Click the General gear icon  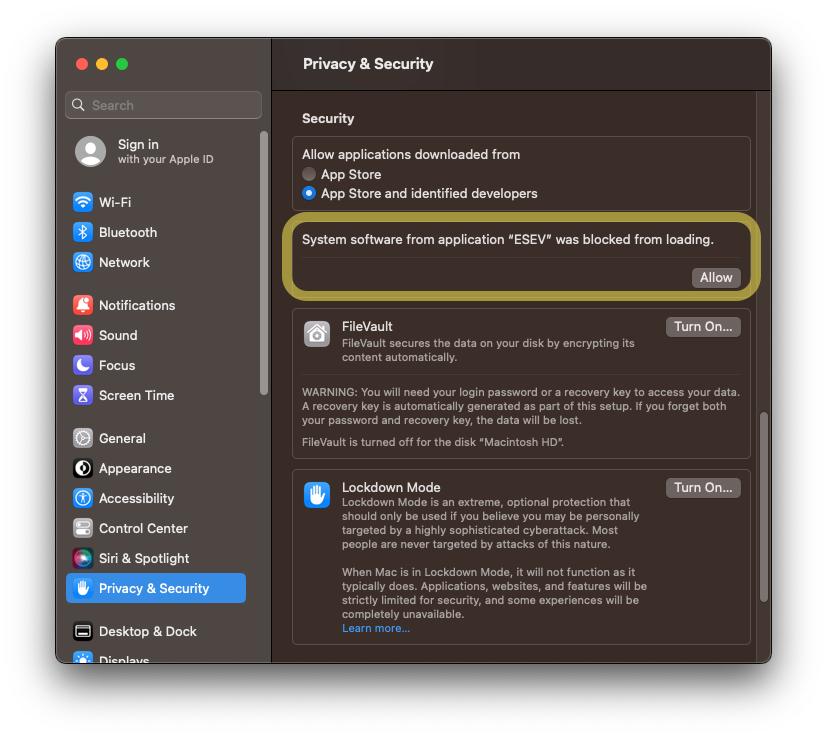point(83,438)
